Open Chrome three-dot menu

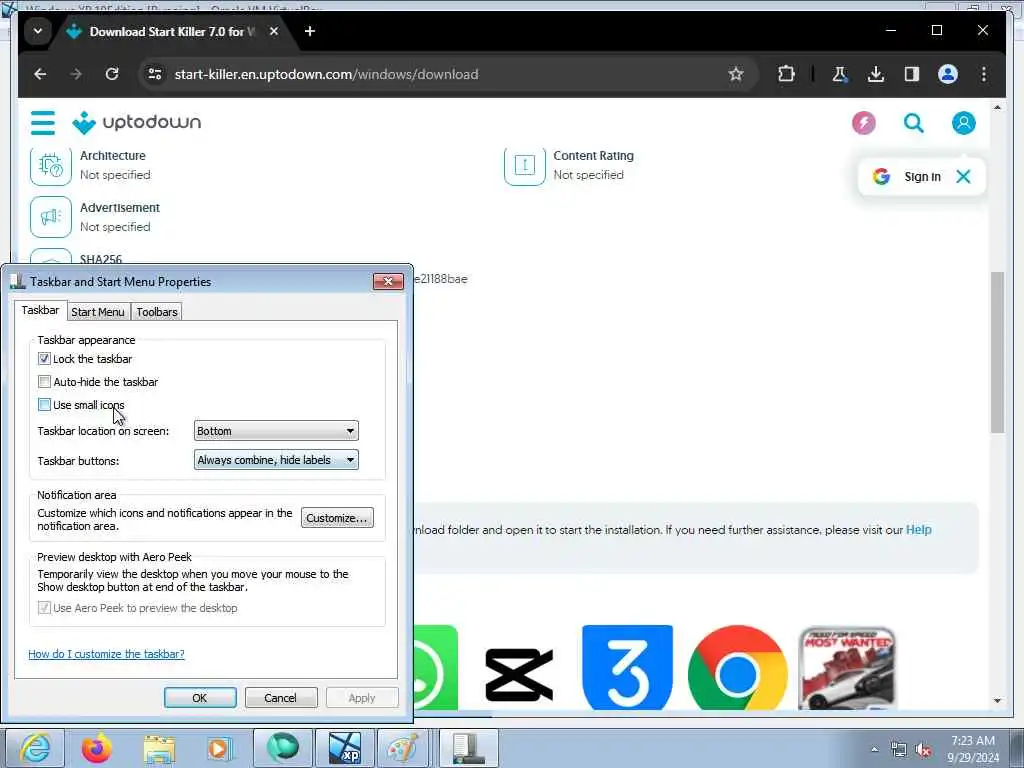(x=984, y=74)
